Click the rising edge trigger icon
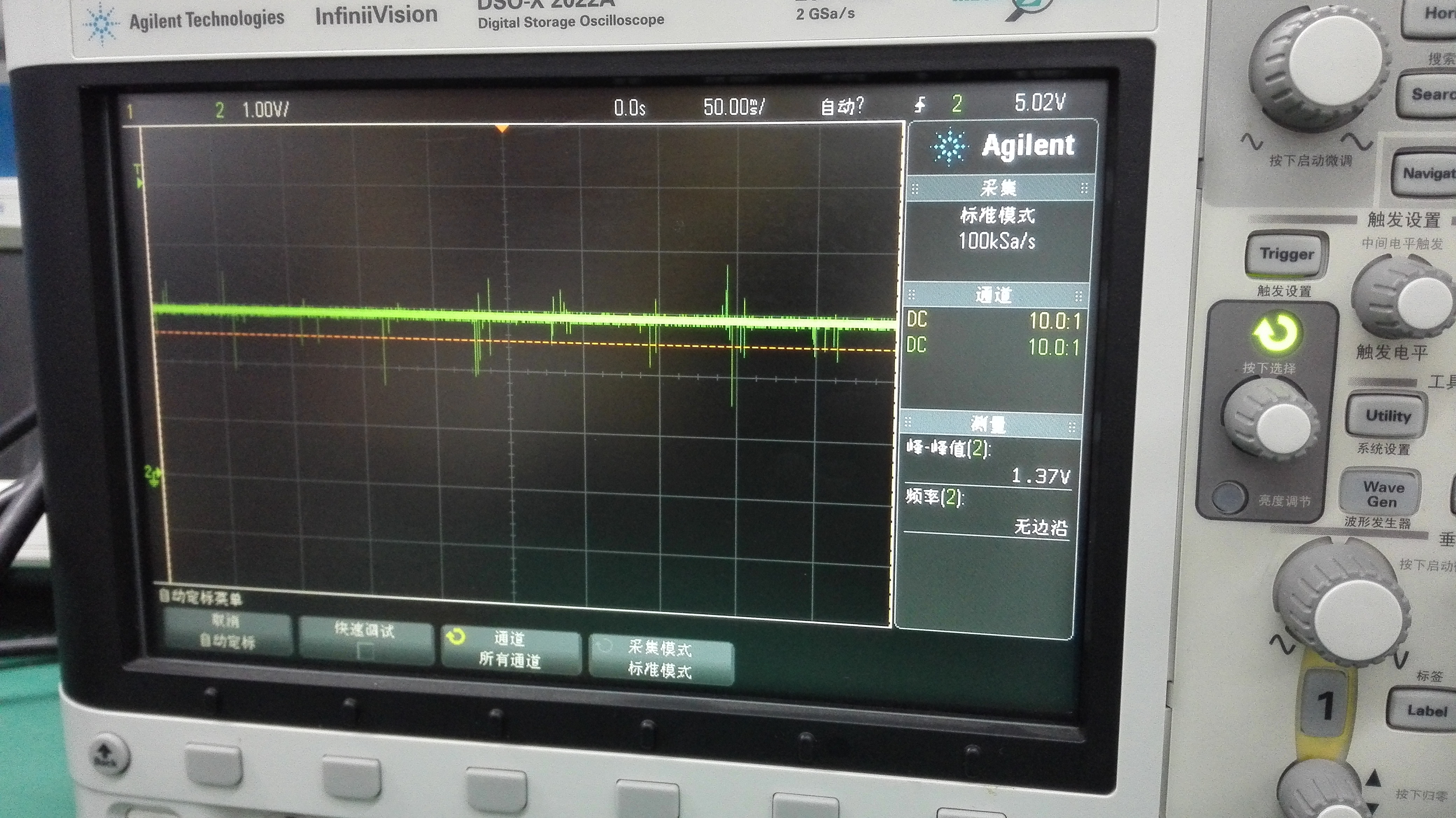This screenshot has width=1456, height=818. coord(919,105)
